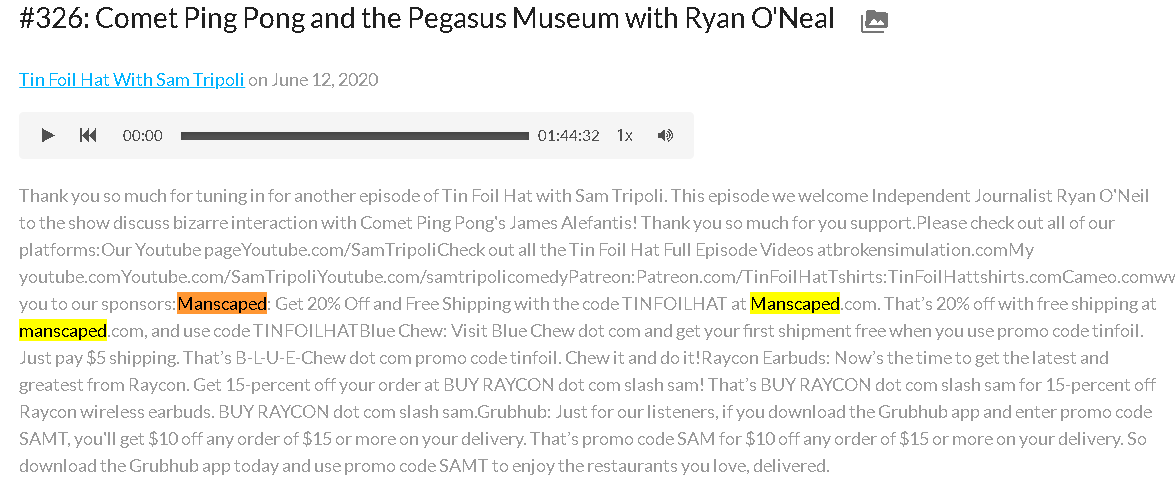Click the 00:00 elapsed time display

point(142,136)
